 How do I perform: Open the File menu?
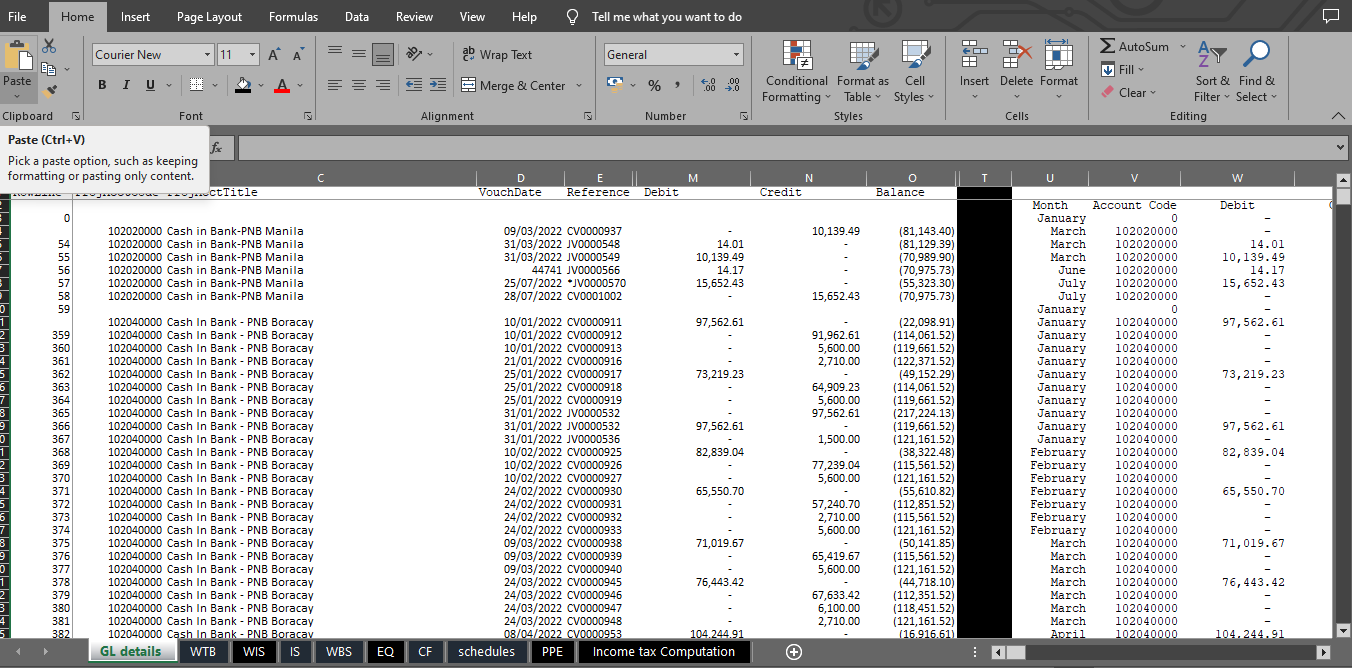[x=17, y=17]
